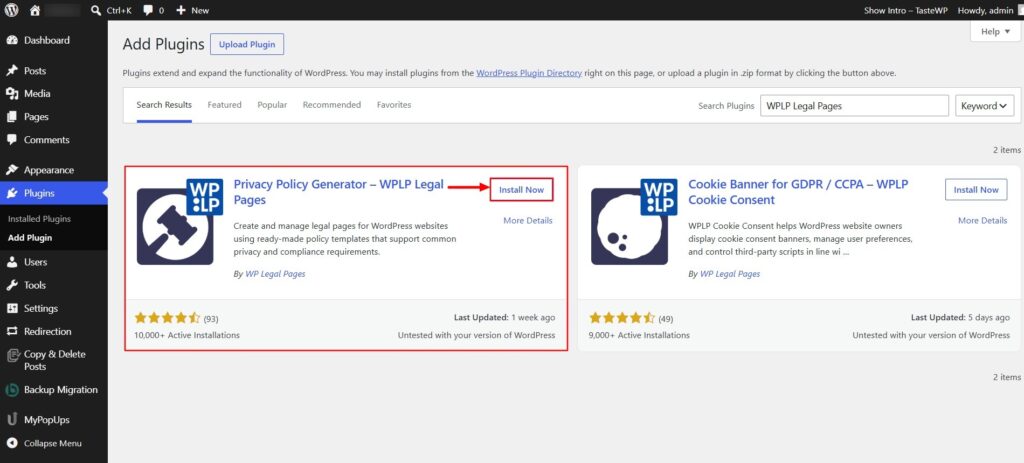Switch to the Featured tab
The height and width of the screenshot is (463, 1024).
pyautogui.click(x=225, y=104)
